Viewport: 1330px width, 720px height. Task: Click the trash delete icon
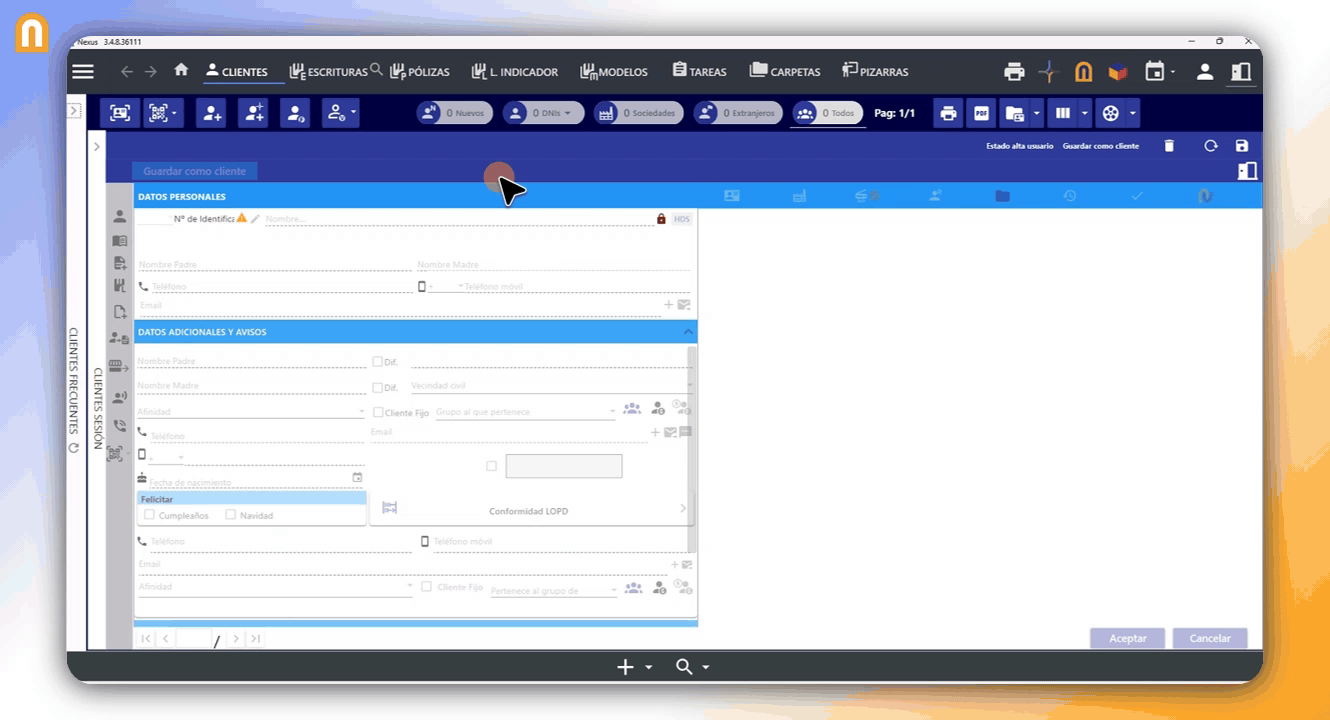[x=1169, y=146]
